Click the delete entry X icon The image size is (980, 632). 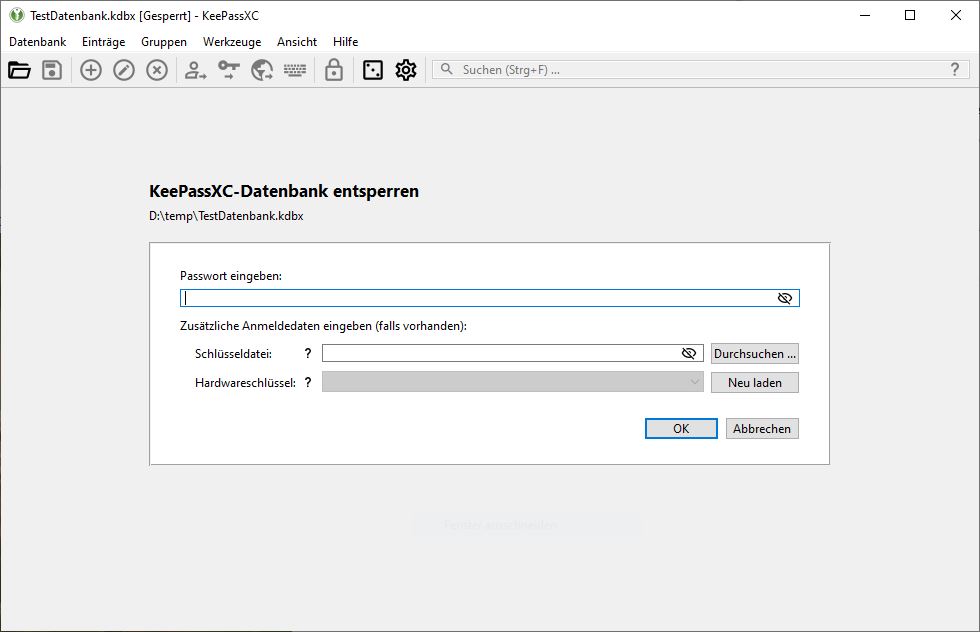[x=157, y=70]
